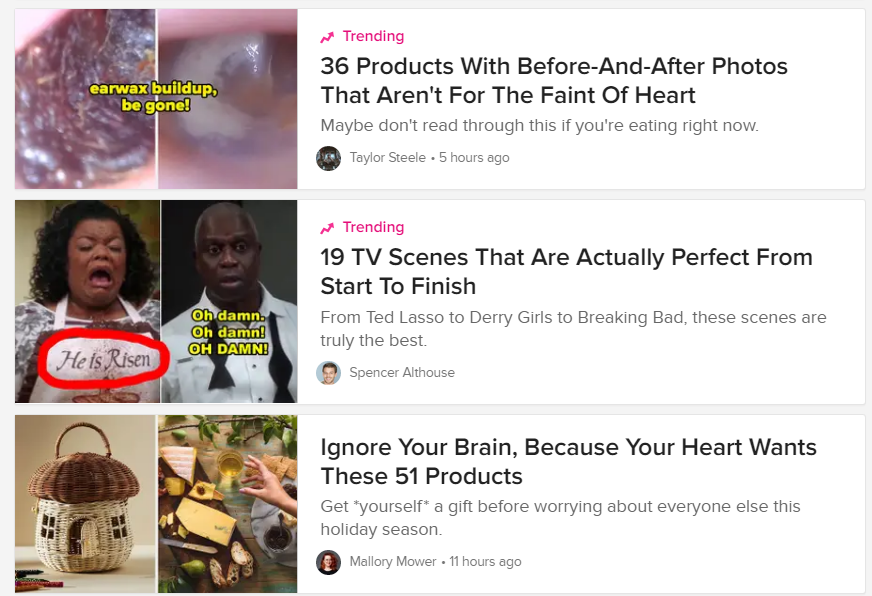This screenshot has height=596, width=872.
Task: Click the cheese board thumbnail image
Action: tap(227, 504)
